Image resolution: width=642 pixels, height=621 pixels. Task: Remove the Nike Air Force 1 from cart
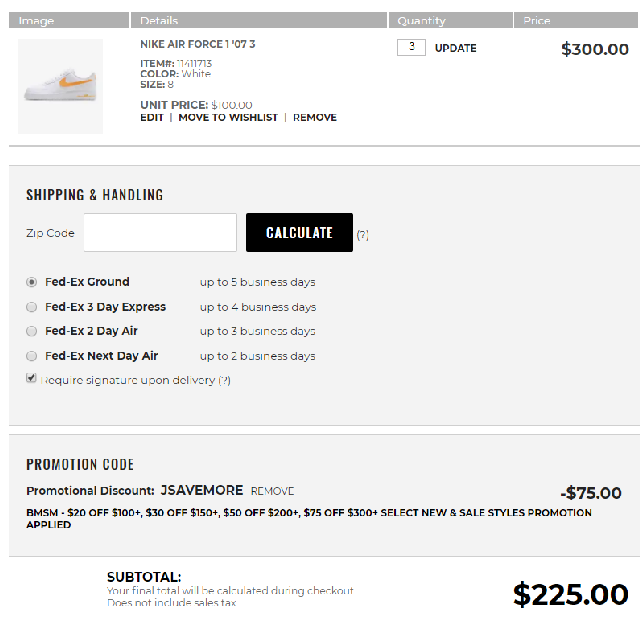(x=315, y=118)
